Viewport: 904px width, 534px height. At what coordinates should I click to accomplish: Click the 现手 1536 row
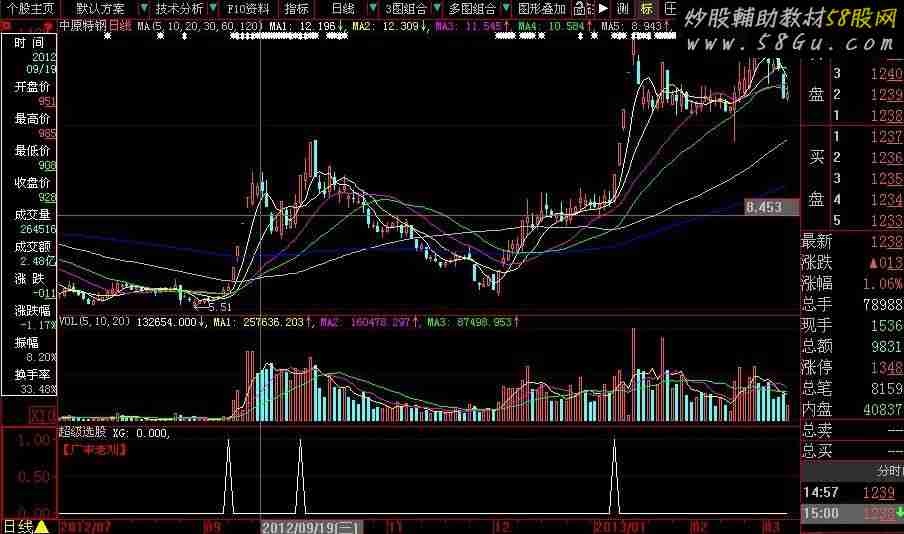(852, 325)
